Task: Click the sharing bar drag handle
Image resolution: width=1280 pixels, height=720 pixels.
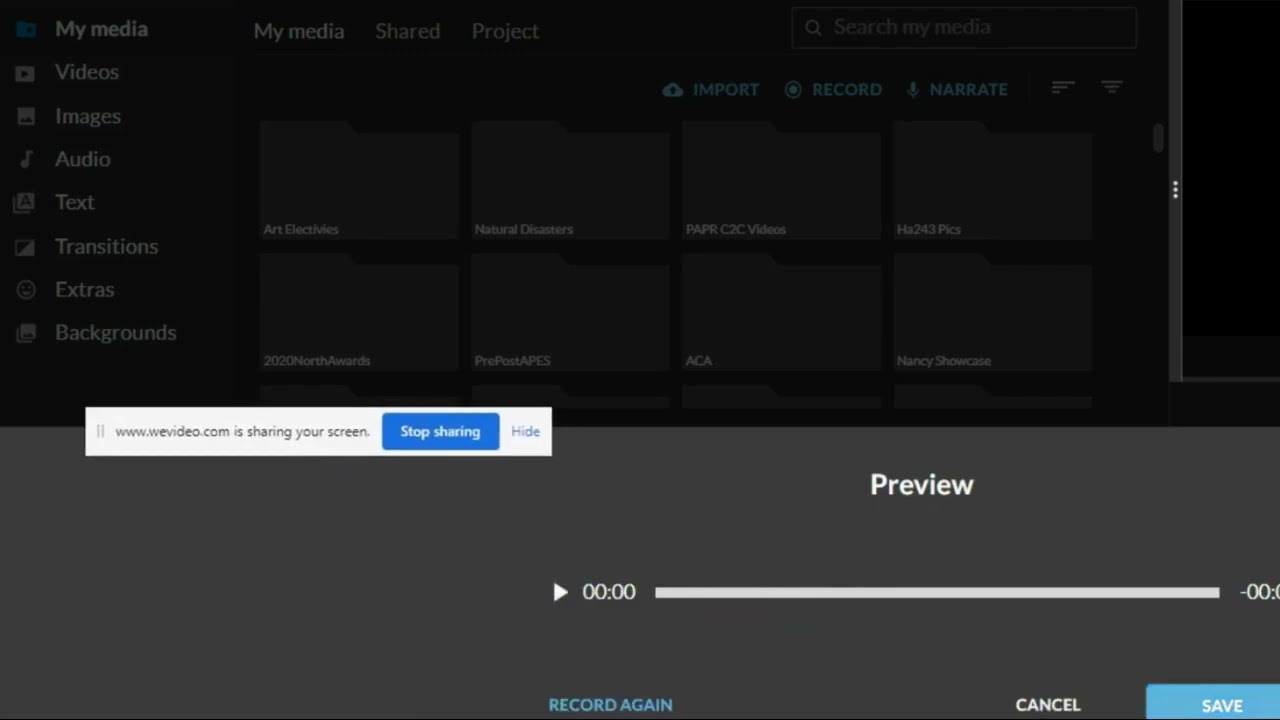Action: (100, 432)
